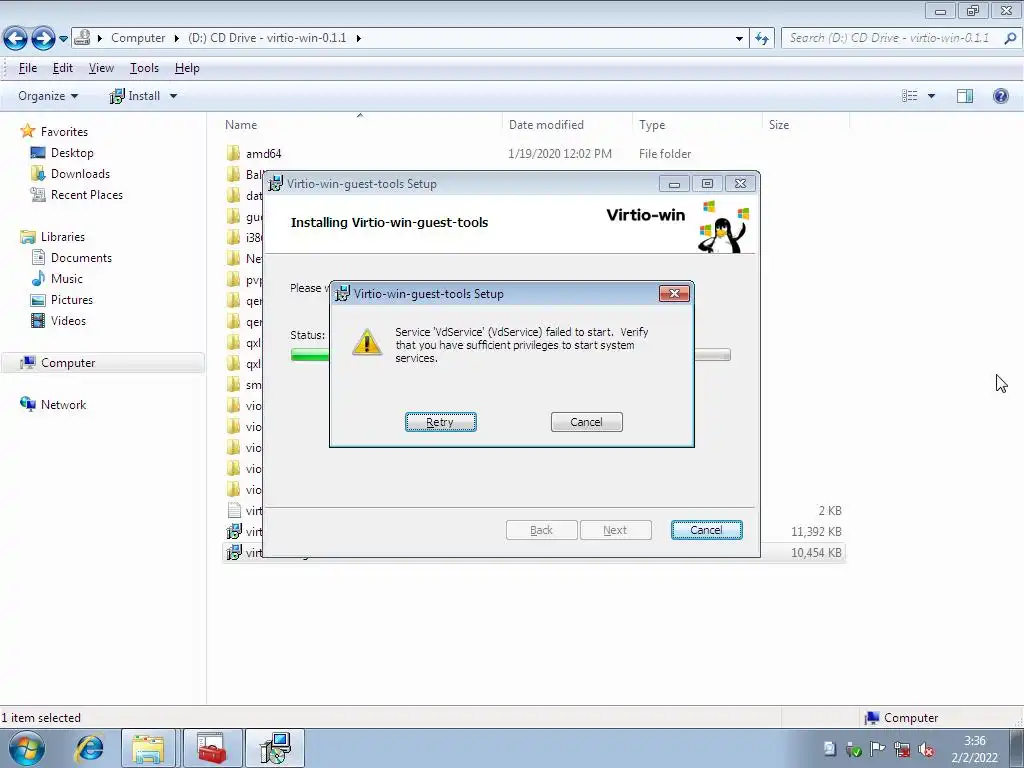Sort by Date modified column header
The width and height of the screenshot is (1024, 768).
546,125
